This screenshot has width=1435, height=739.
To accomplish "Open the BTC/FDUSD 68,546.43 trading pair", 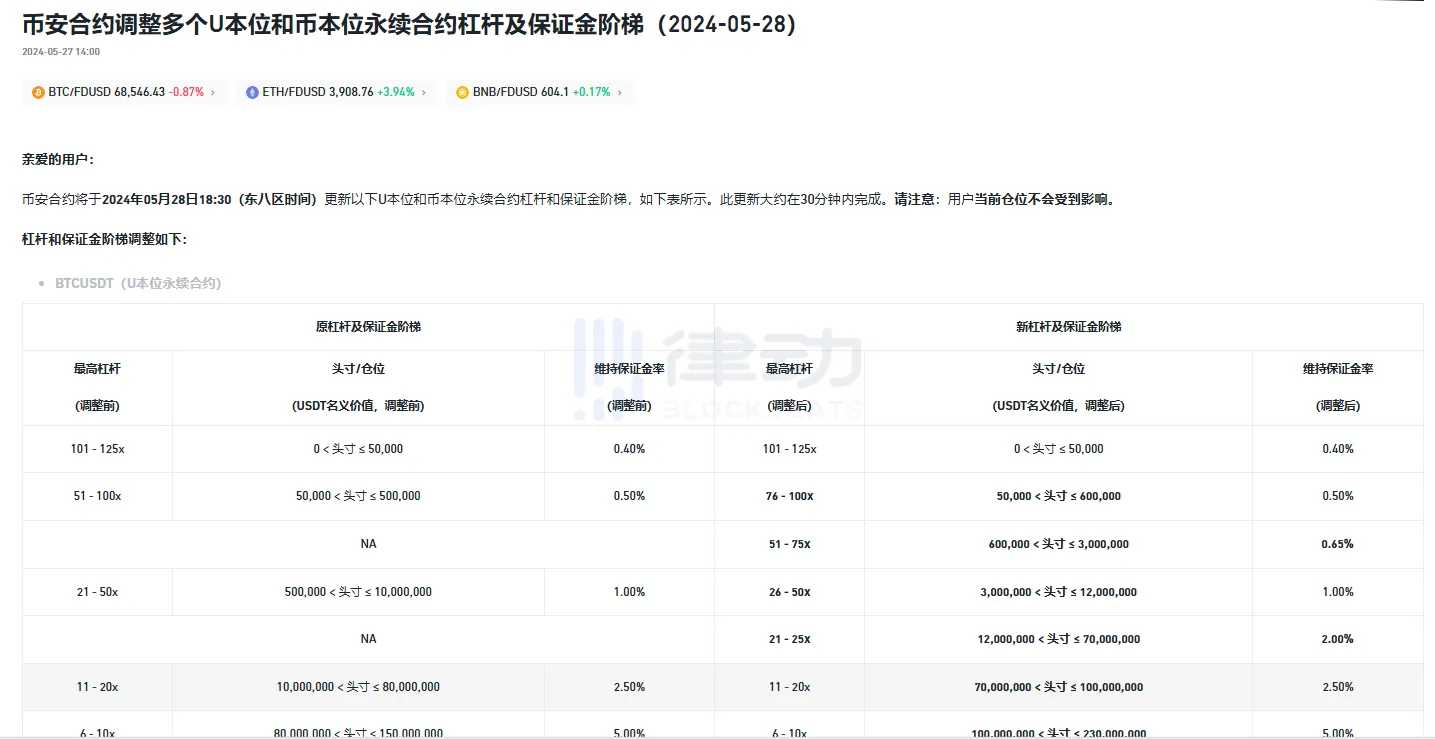I will [x=107, y=92].
